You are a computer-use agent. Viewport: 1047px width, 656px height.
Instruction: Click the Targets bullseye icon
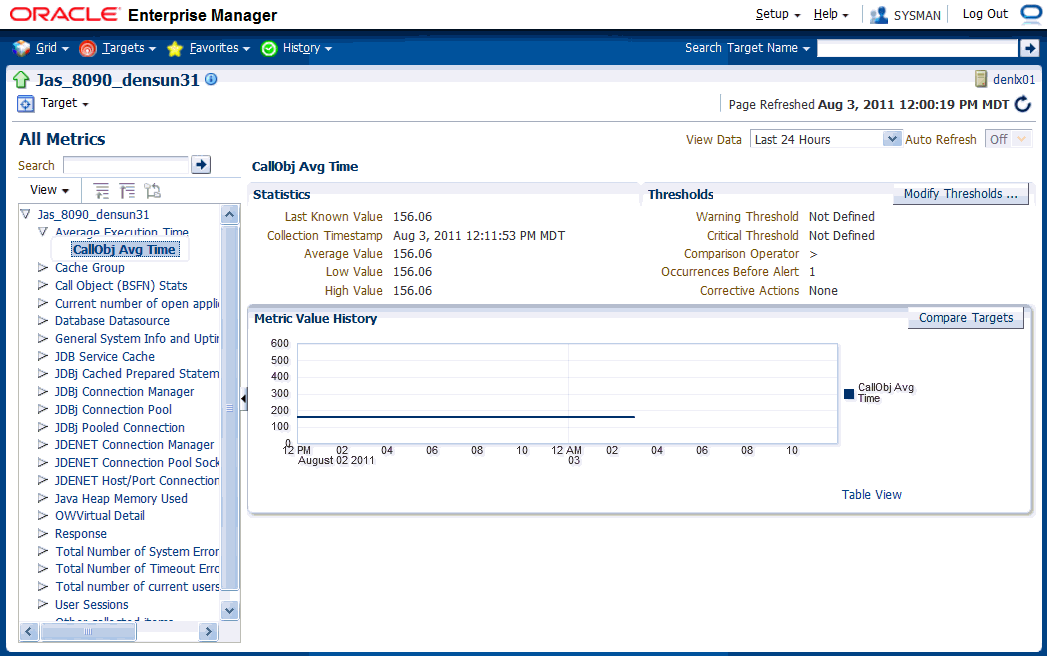(87, 48)
